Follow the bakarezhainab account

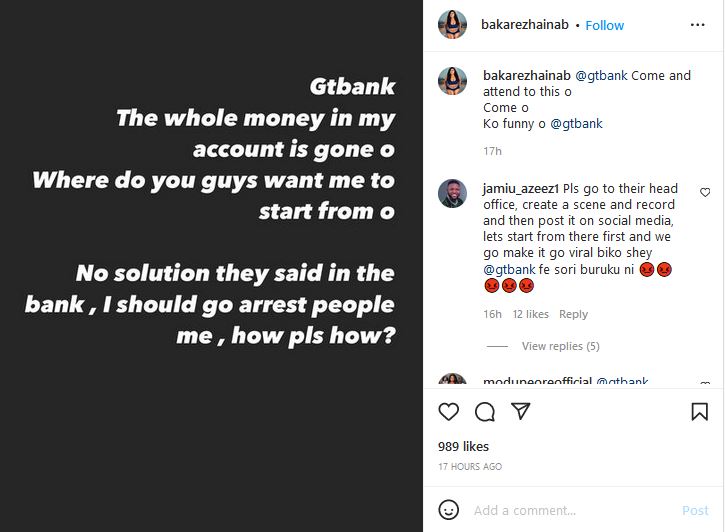pos(604,25)
